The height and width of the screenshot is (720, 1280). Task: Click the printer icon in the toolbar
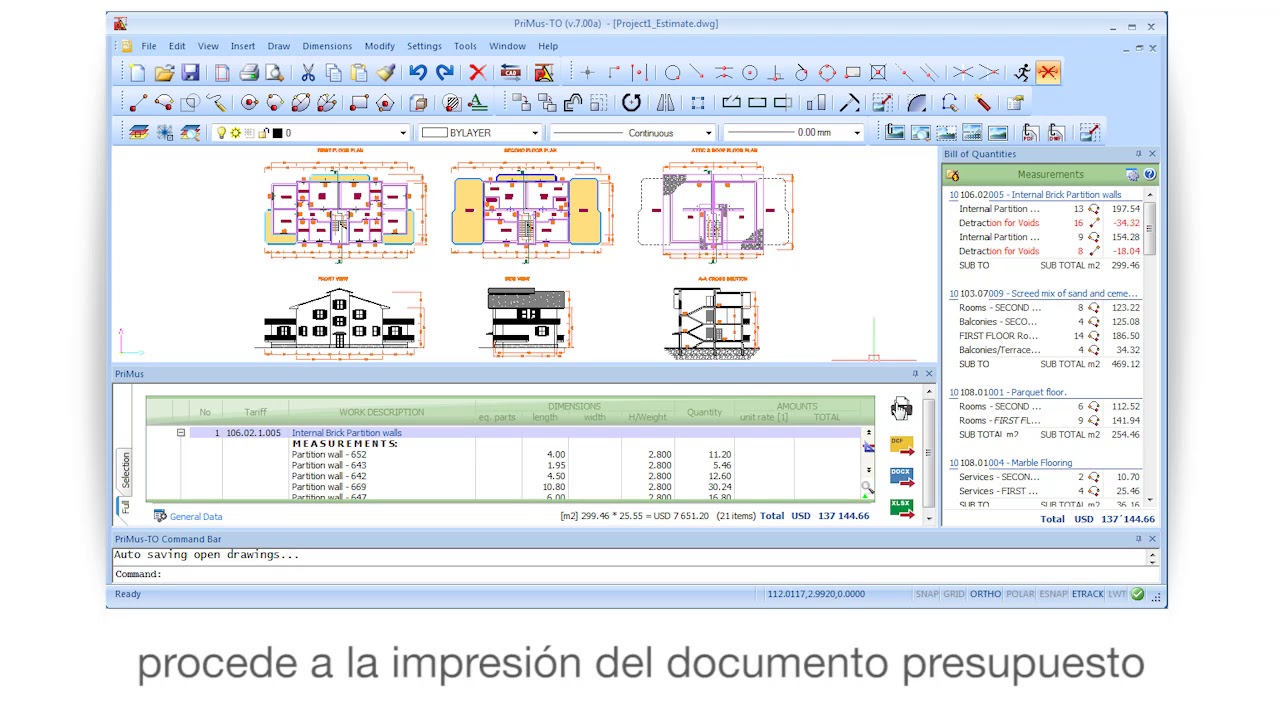click(x=248, y=73)
